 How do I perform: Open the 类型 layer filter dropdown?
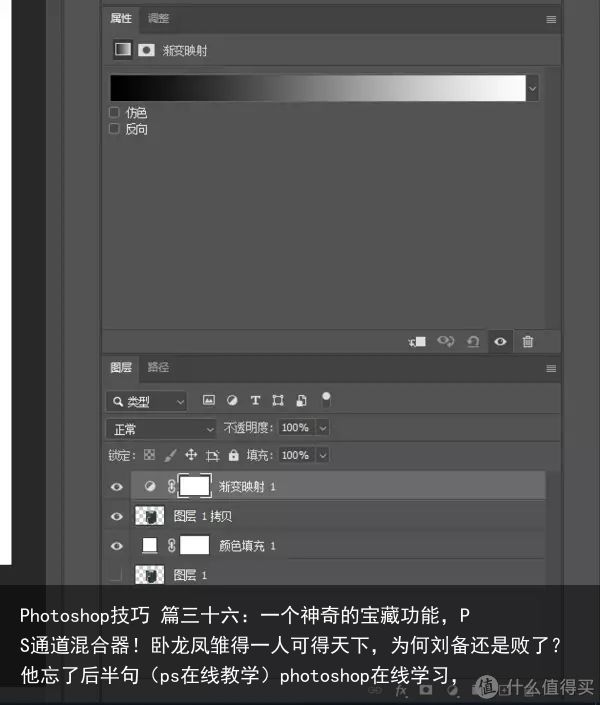tap(147, 401)
